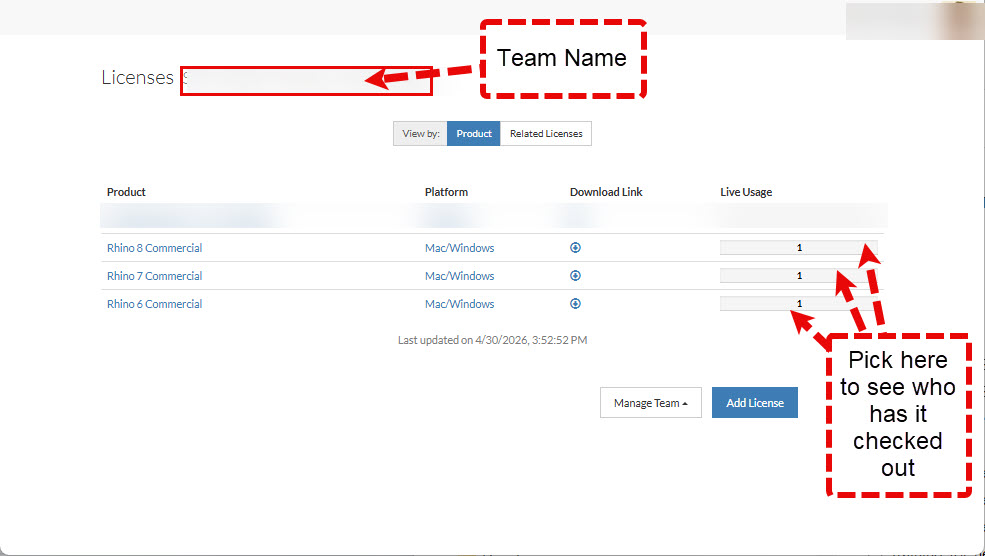Switch view to Related Licenses
Screen dimensions: 985x556
[x=546, y=134]
